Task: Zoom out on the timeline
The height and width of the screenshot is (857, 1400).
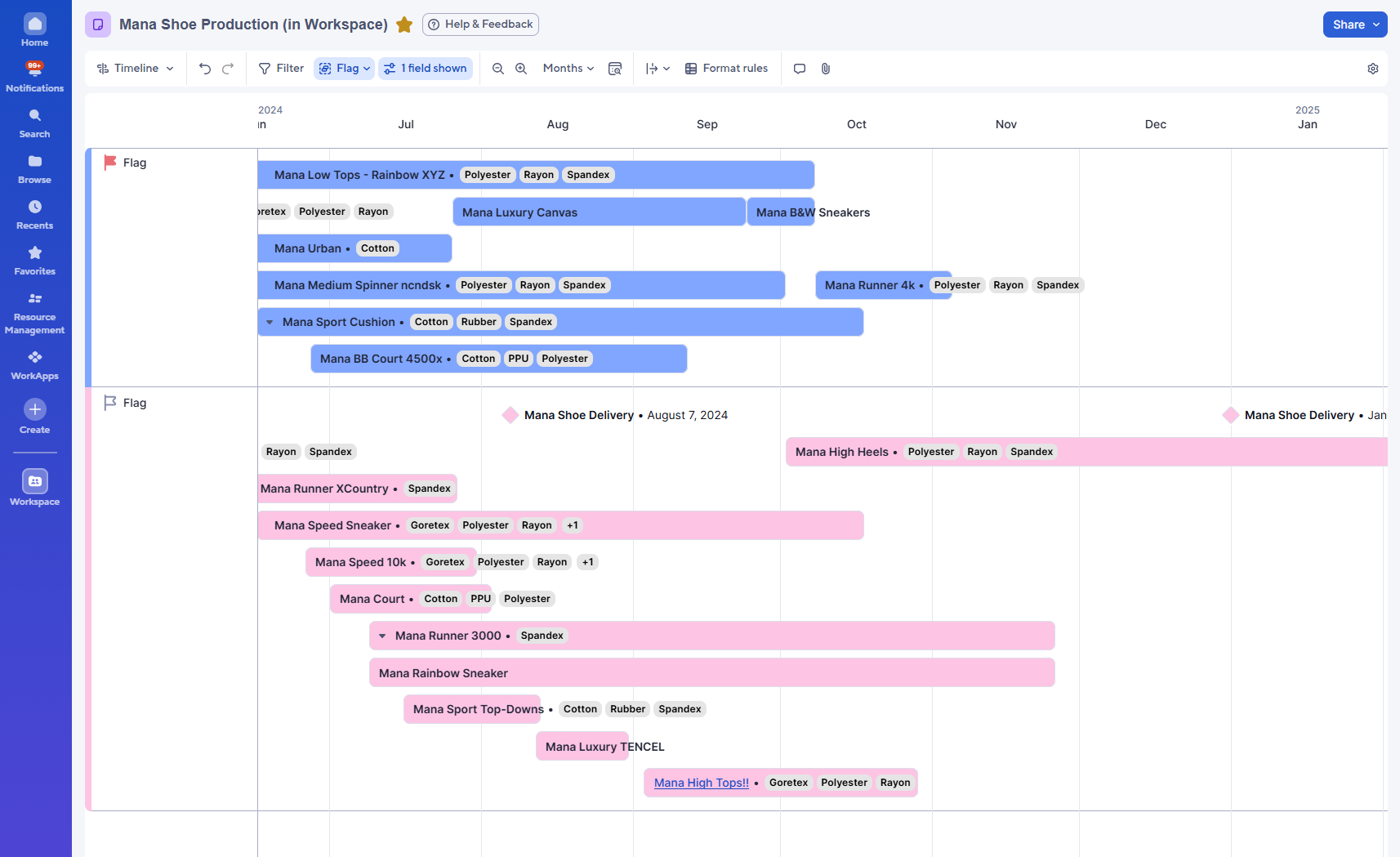Action: pyautogui.click(x=498, y=68)
